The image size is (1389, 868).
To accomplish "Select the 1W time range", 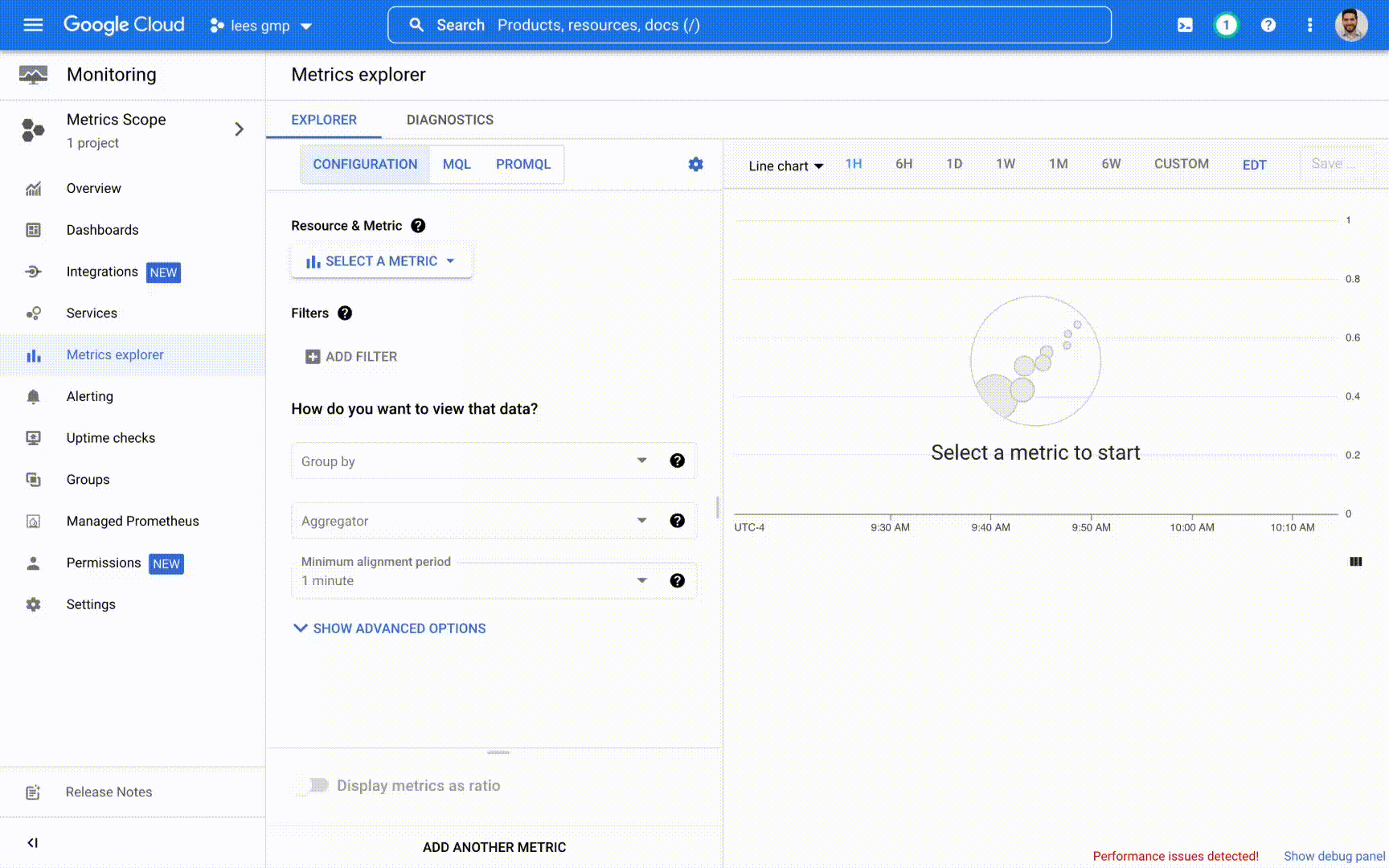I will [x=1005, y=164].
